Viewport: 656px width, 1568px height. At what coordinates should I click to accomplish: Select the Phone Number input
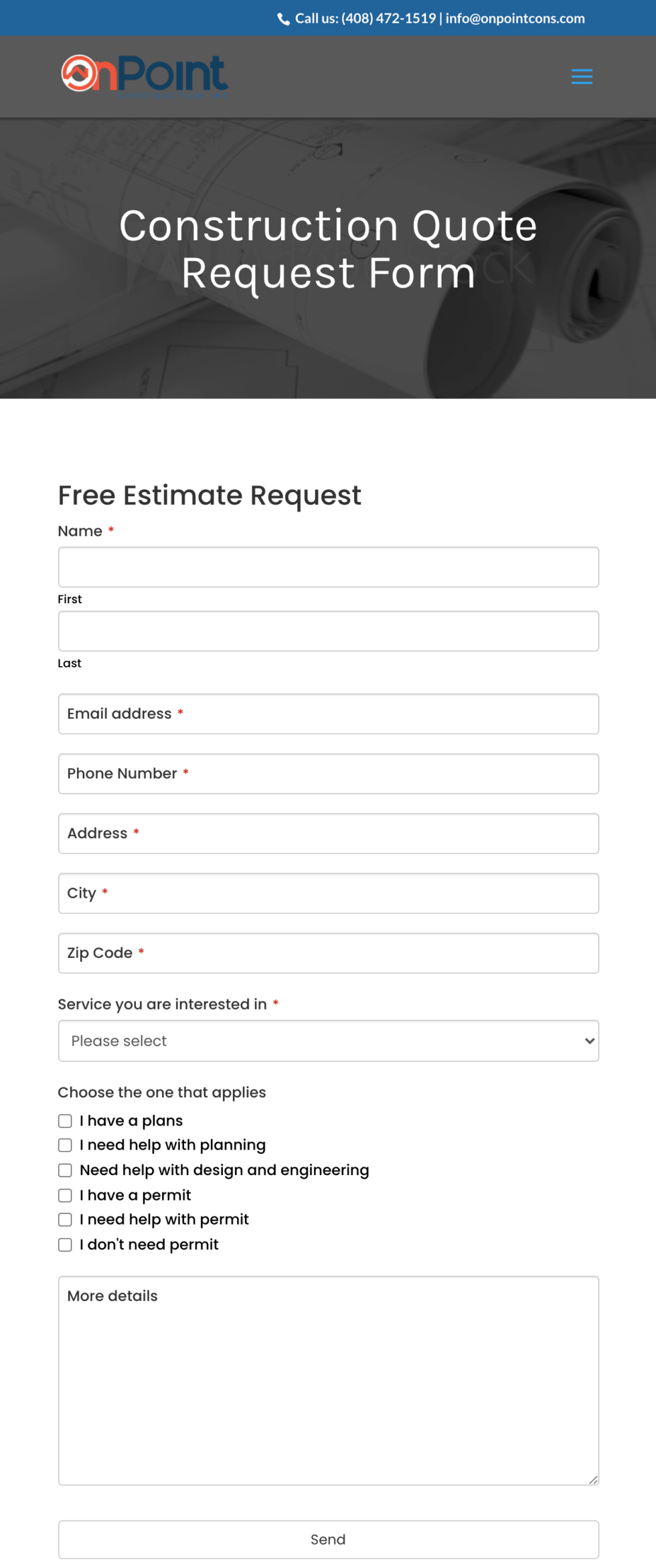point(328,774)
